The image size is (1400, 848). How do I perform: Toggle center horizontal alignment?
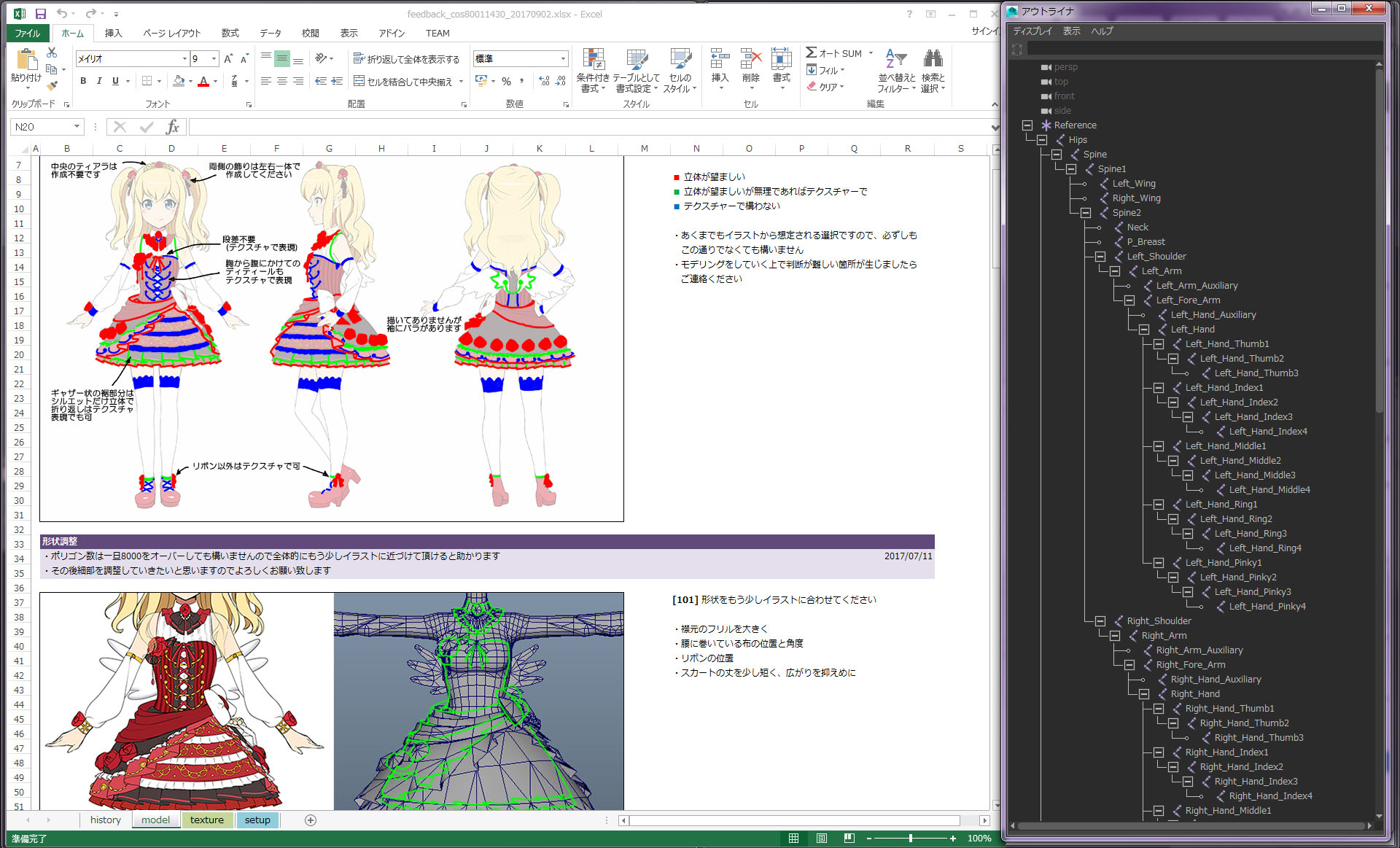click(x=282, y=81)
